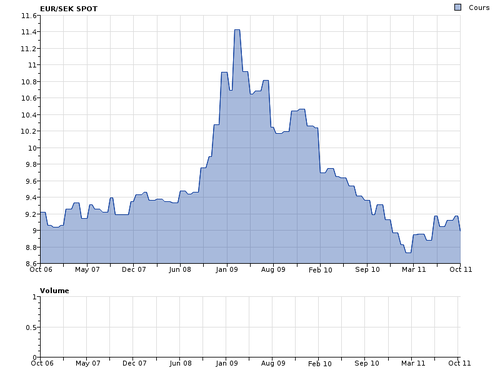Click the EUR/SEK SPOT chart title
This screenshot has width=500, height=375.
69,9
